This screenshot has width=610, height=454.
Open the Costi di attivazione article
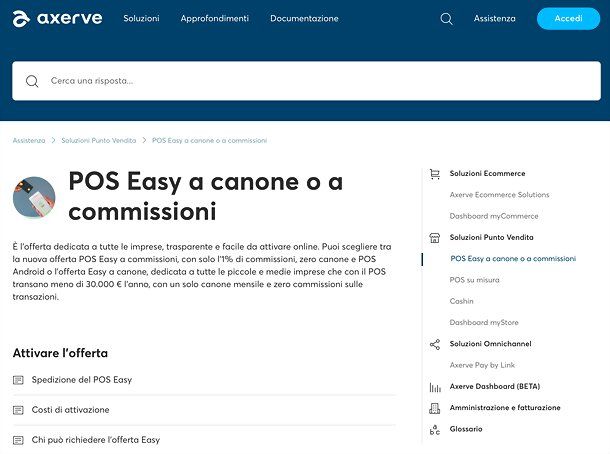[x=70, y=410]
